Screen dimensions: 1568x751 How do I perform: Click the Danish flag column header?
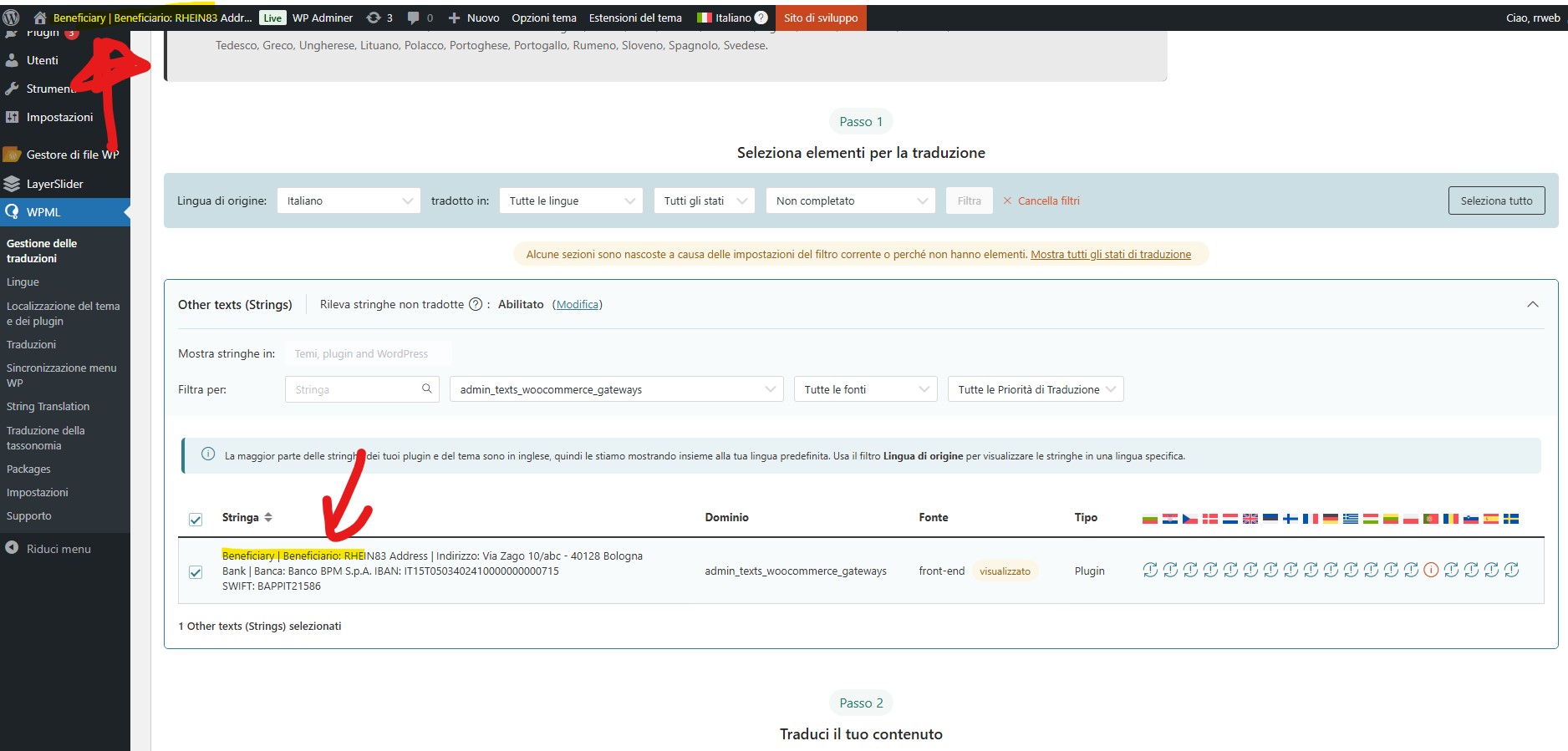coord(1210,519)
